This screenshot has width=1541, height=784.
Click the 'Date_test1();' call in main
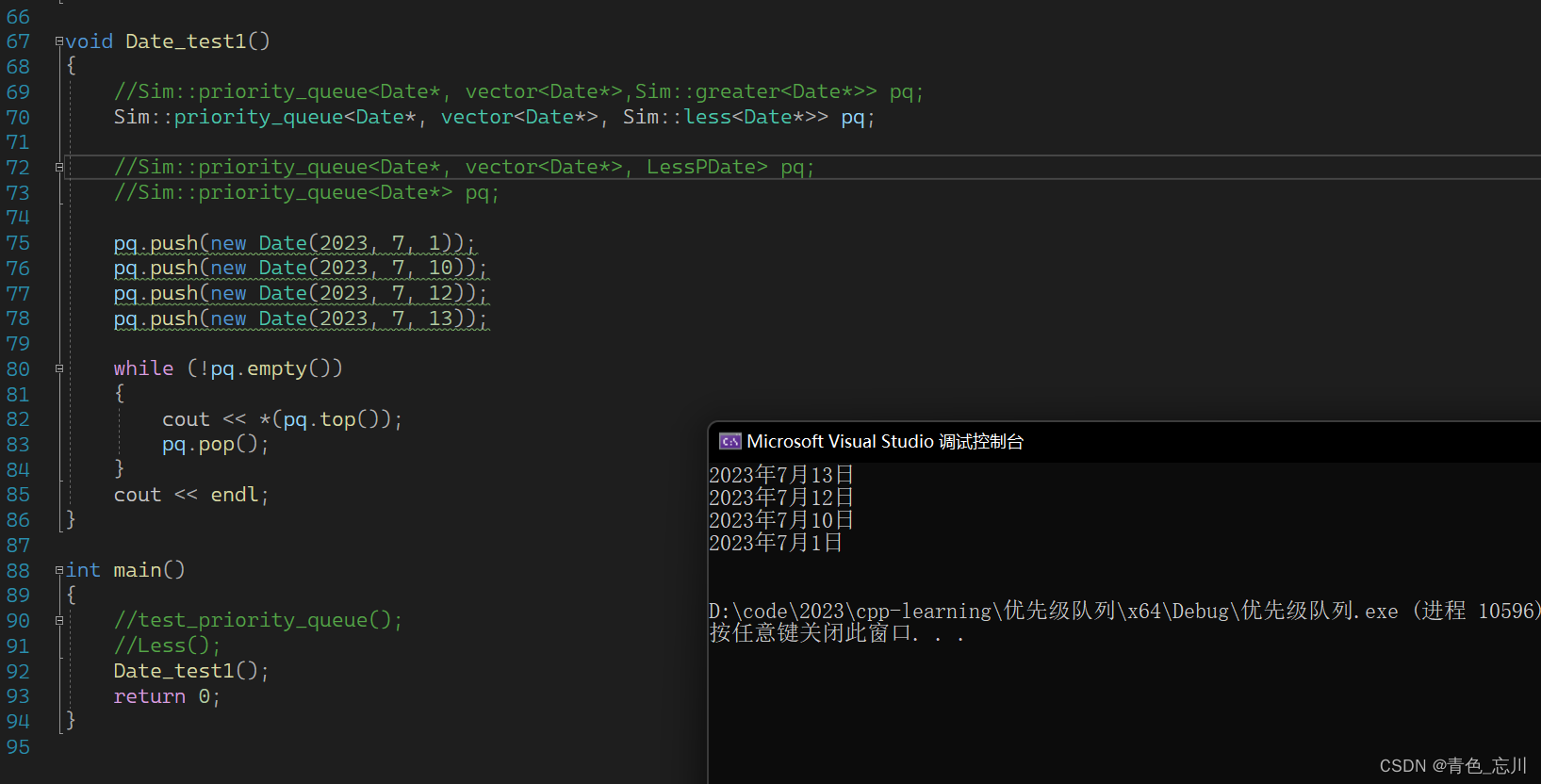pyautogui.click(x=191, y=671)
